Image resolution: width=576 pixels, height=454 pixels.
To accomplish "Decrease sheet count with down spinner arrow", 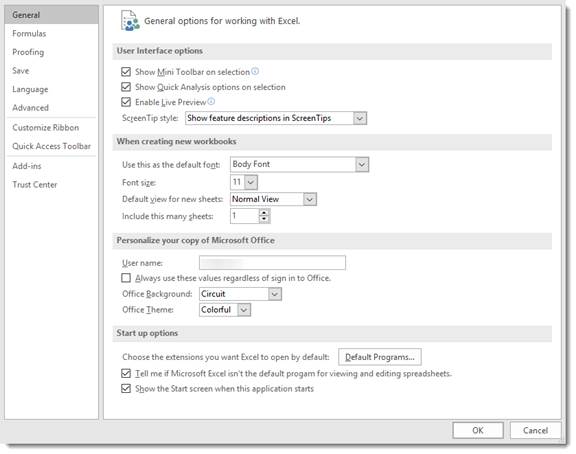I will click(x=264, y=220).
